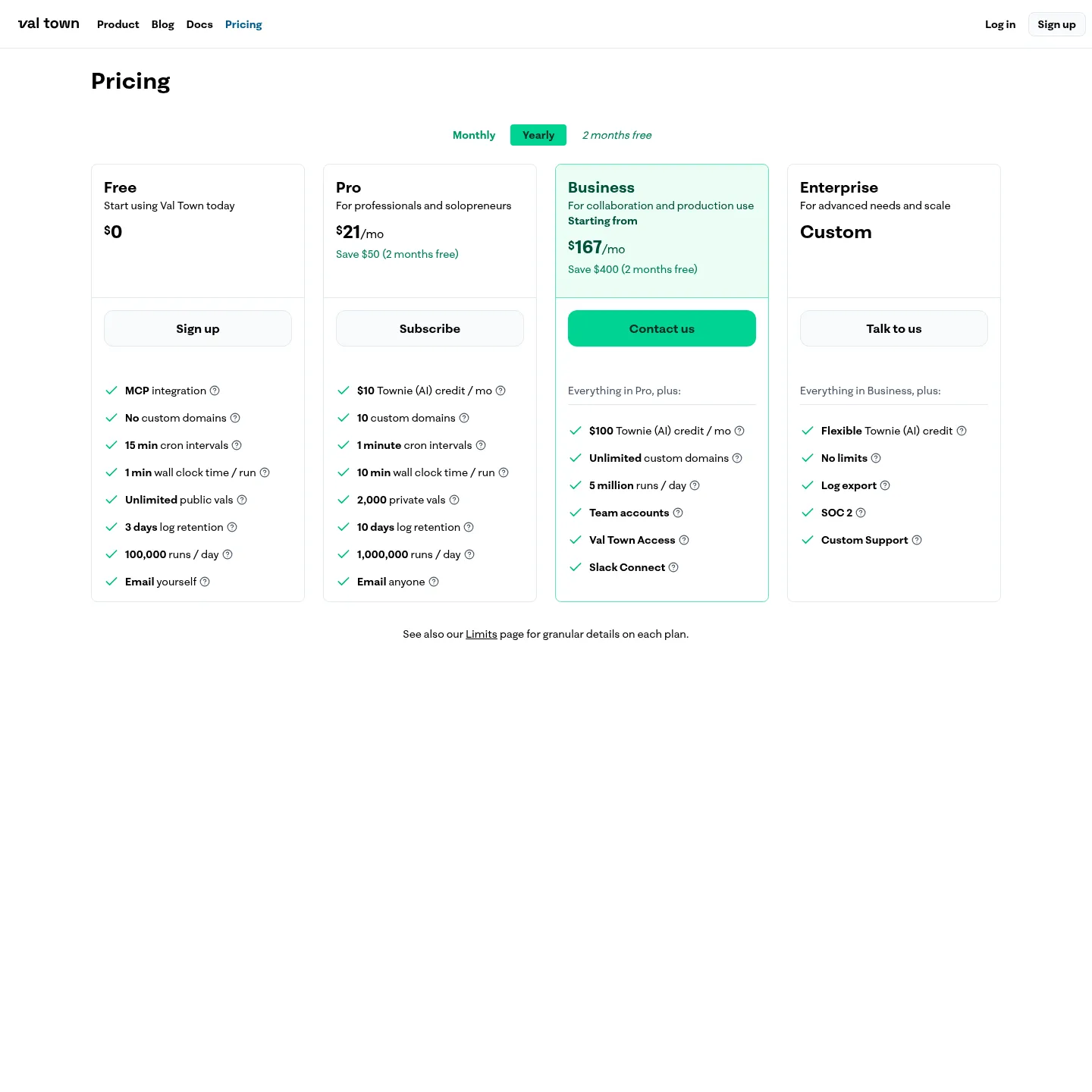Click info icon beside Team accounts

tap(678, 513)
